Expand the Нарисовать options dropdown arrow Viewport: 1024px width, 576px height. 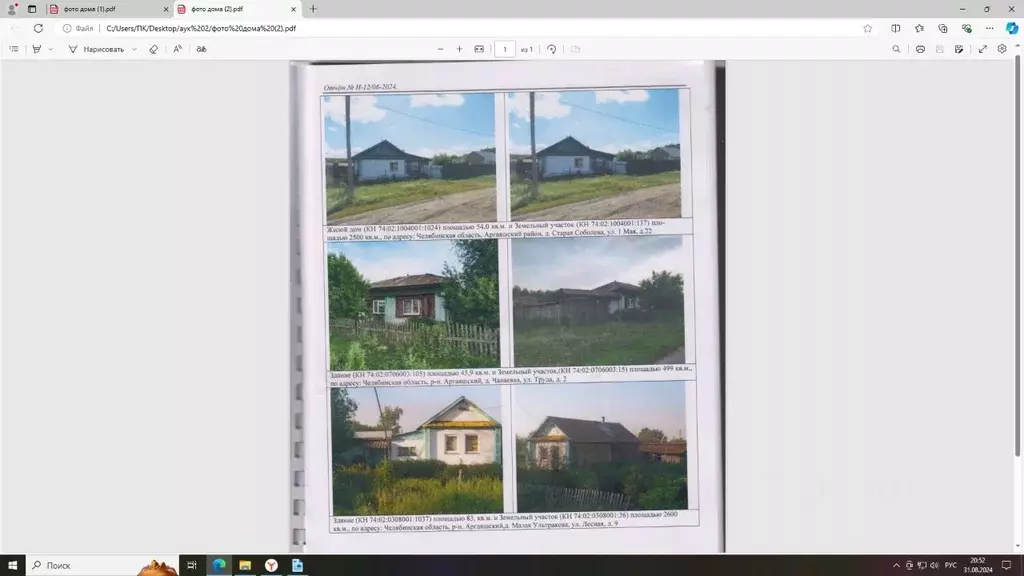[134, 49]
